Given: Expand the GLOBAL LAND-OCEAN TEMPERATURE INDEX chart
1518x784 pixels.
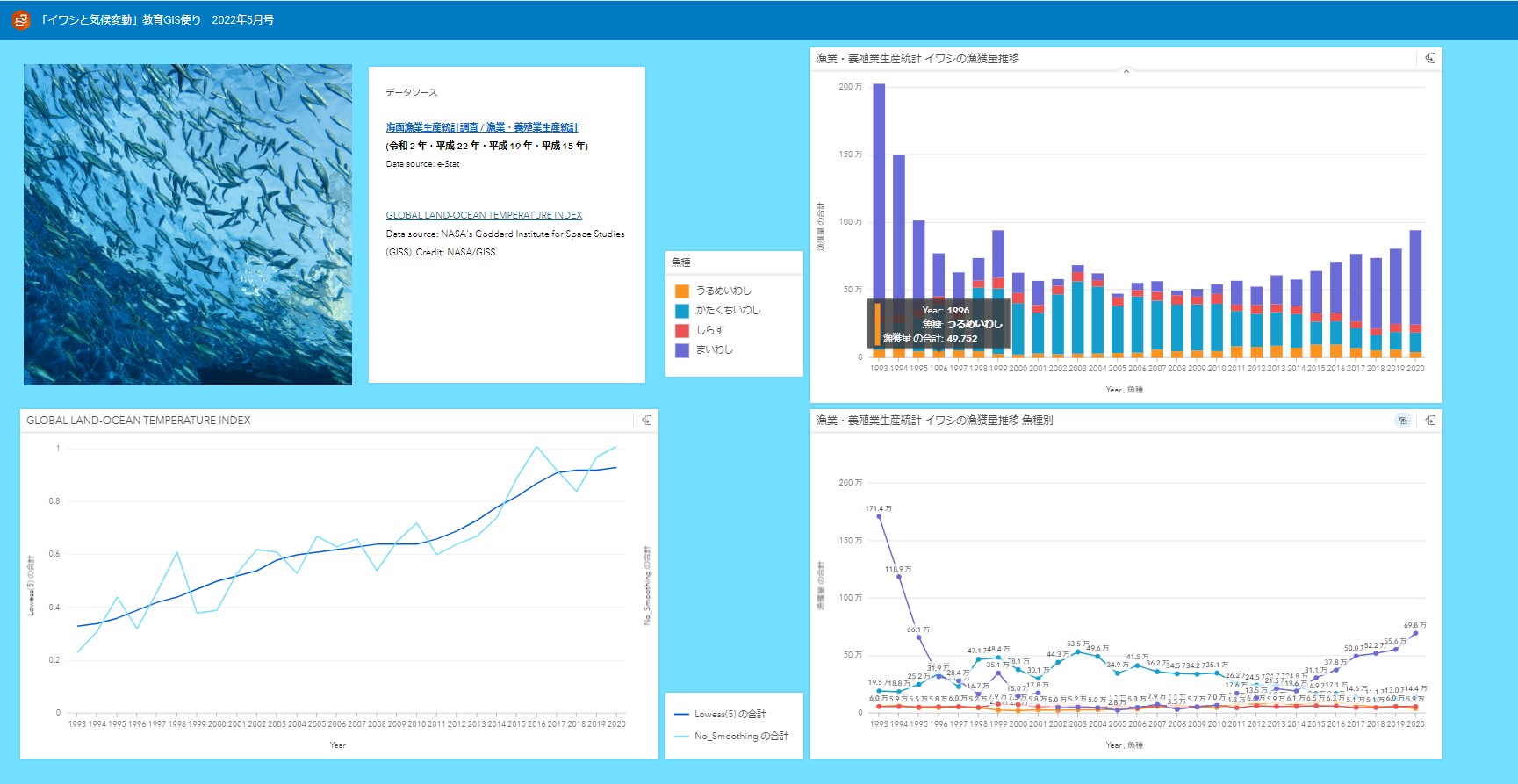Looking at the screenshot, I should (646, 421).
